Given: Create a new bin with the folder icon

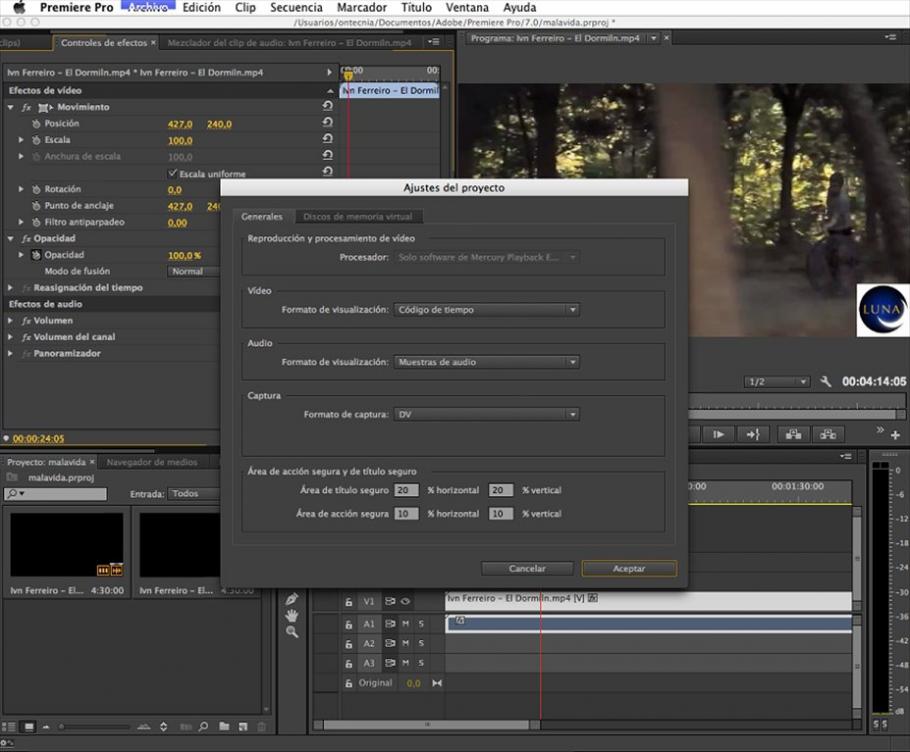Looking at the screenshot, I should 224,724.
